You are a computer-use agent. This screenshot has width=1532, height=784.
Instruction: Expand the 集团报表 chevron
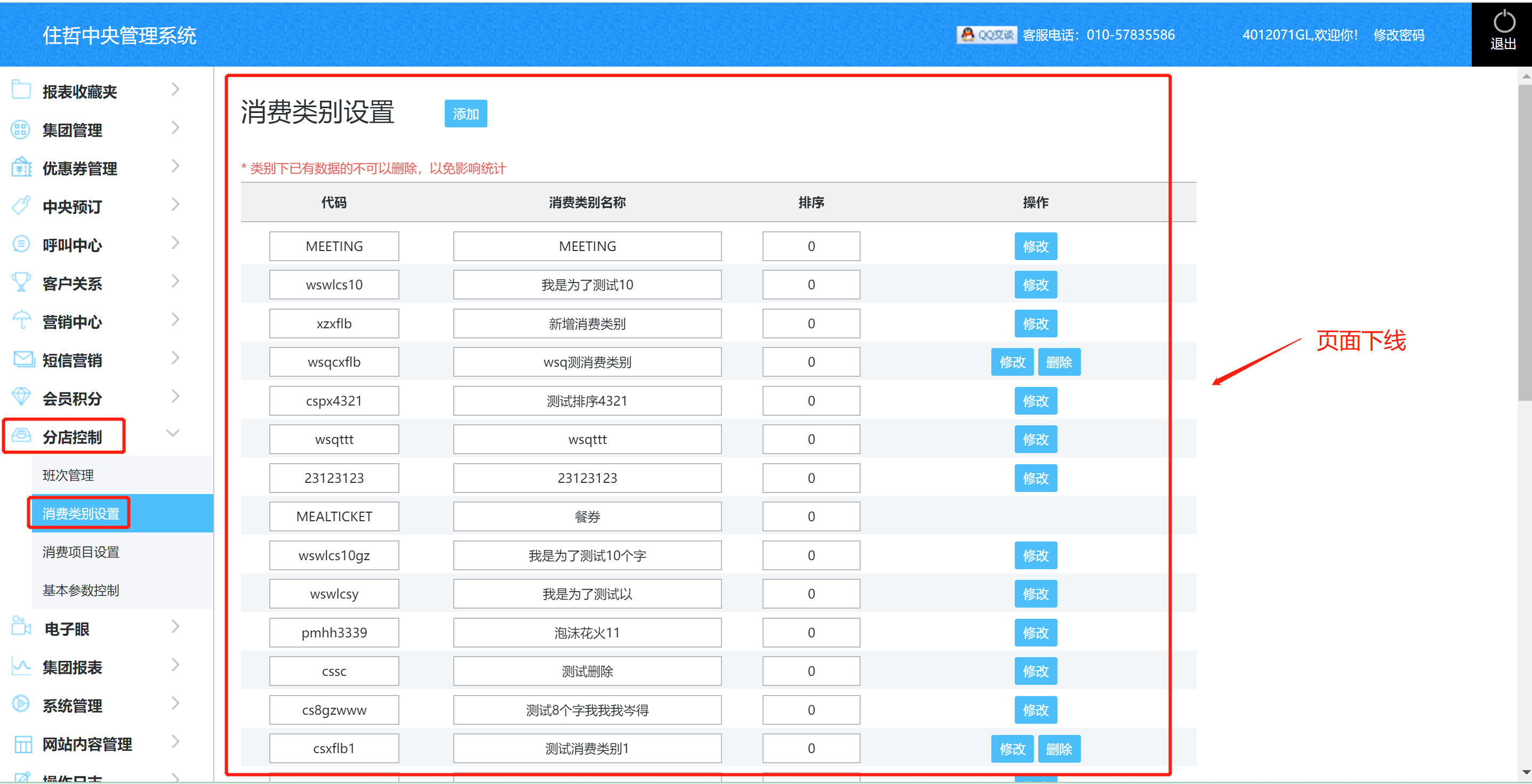tap(175, 665)
